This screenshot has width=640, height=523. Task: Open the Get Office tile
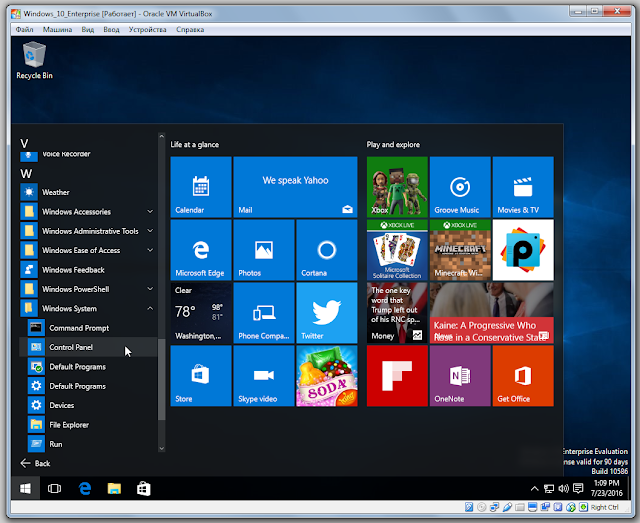click(523, 376)
